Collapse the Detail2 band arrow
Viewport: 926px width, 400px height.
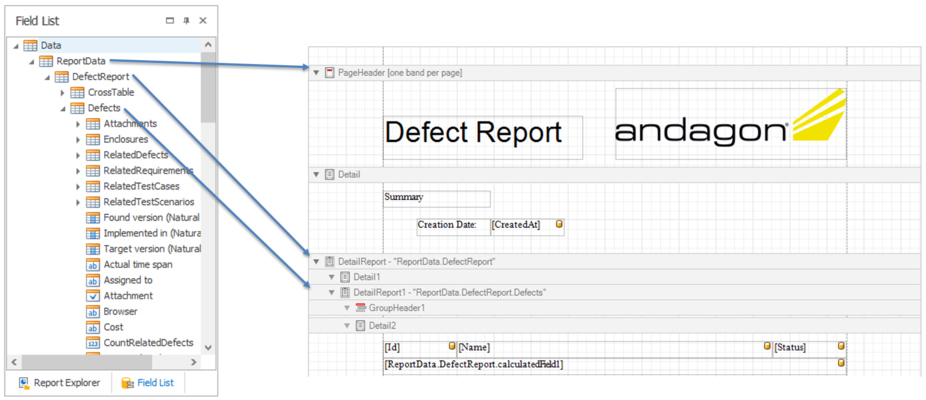pos(347,326)
